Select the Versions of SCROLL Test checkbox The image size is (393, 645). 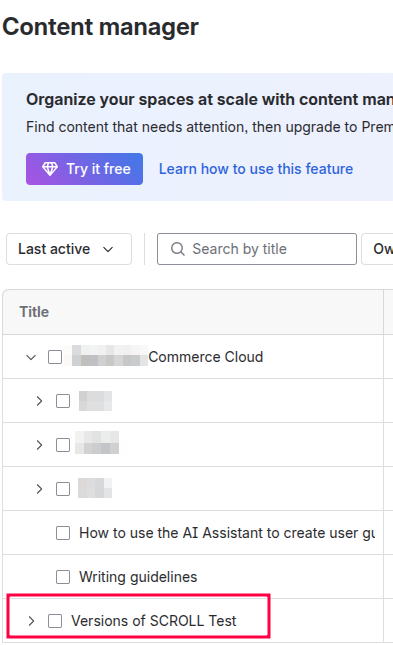point(55,621)
